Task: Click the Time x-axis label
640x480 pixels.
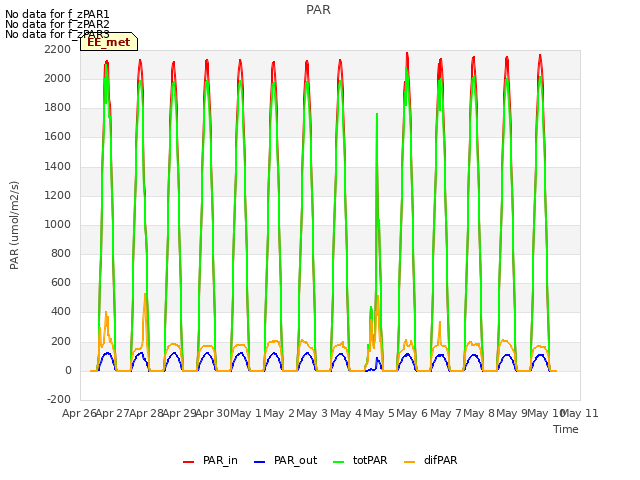Action: point(566,429)
